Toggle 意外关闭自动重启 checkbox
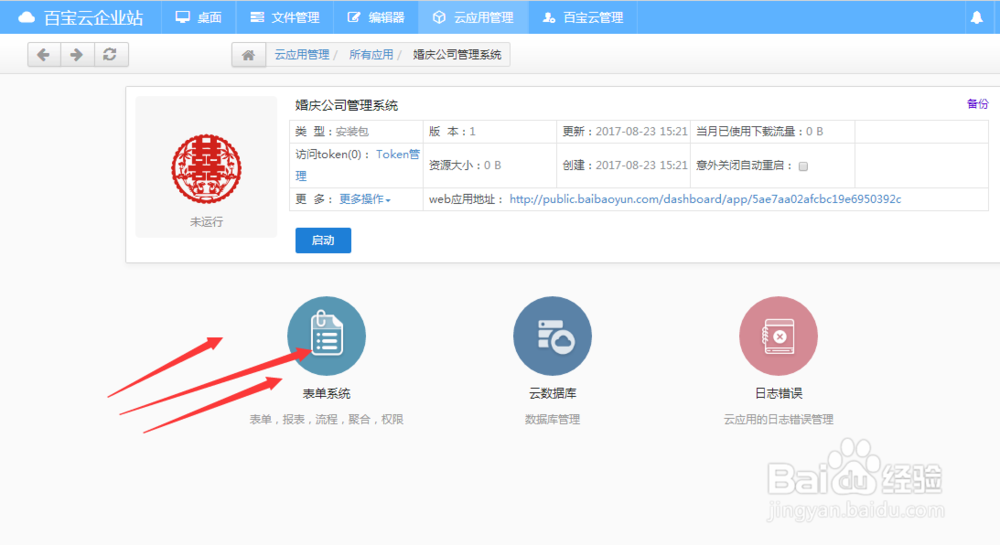The height and width of the screenshot is (545, 1000). [804, 166]
